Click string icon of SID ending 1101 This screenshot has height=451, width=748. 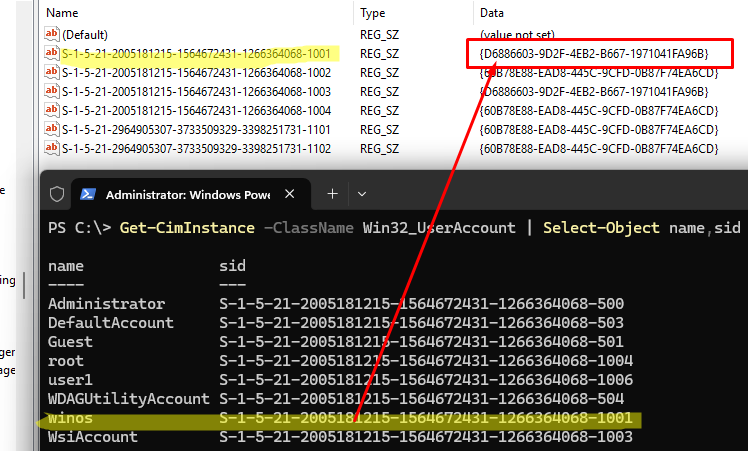coord(52,129)
